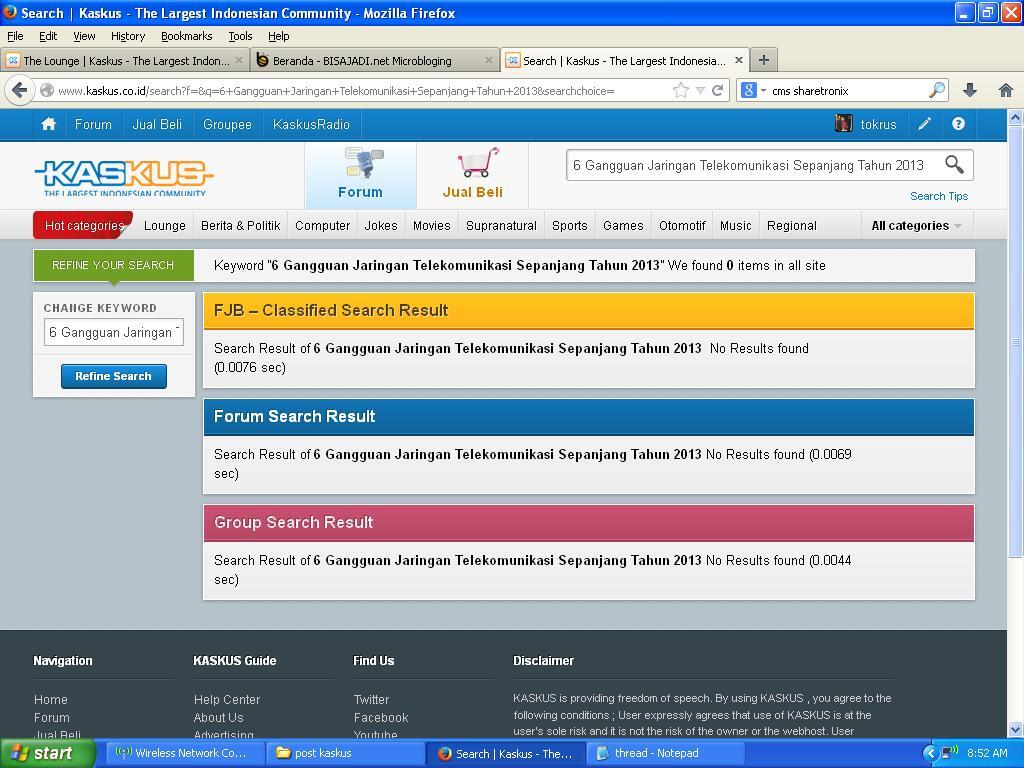The width and height of the screenshot is (1024, 768).
Task: Close the Beranda BISAJADI.net tab
Action: pyautogui.click(x=488, y=60)
